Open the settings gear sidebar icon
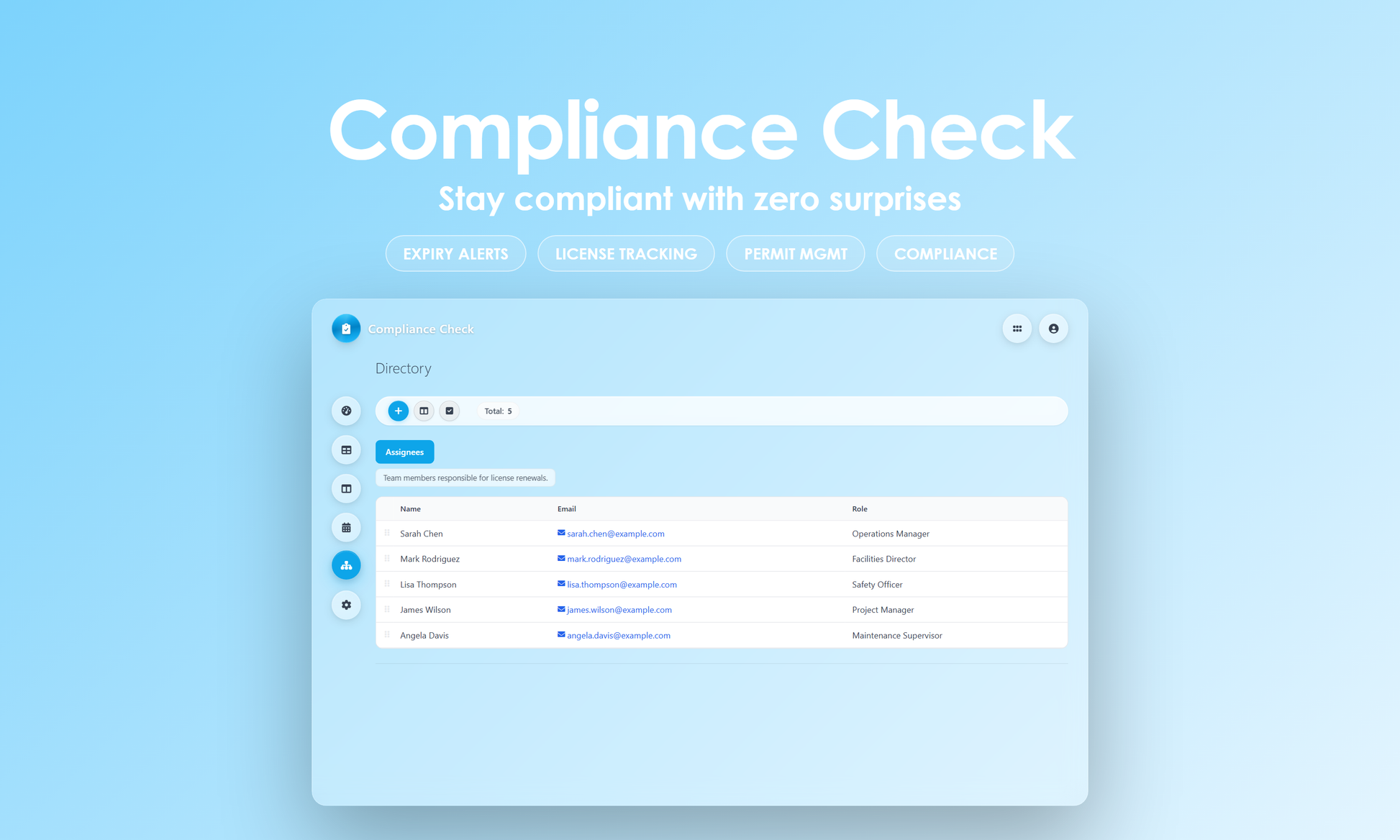 (x=346, y=605)
